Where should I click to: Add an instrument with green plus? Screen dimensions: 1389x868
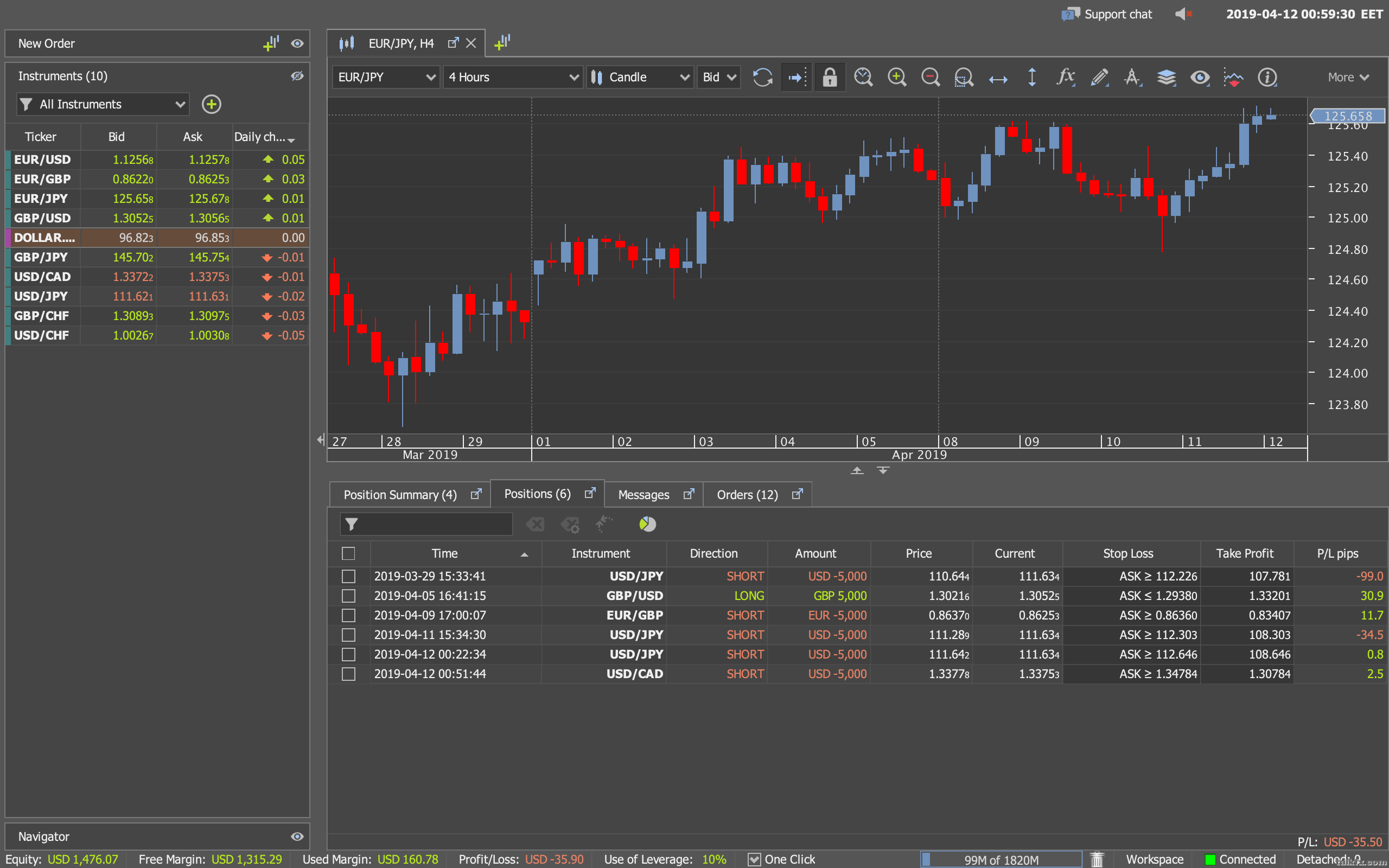[x=211, y=104]
